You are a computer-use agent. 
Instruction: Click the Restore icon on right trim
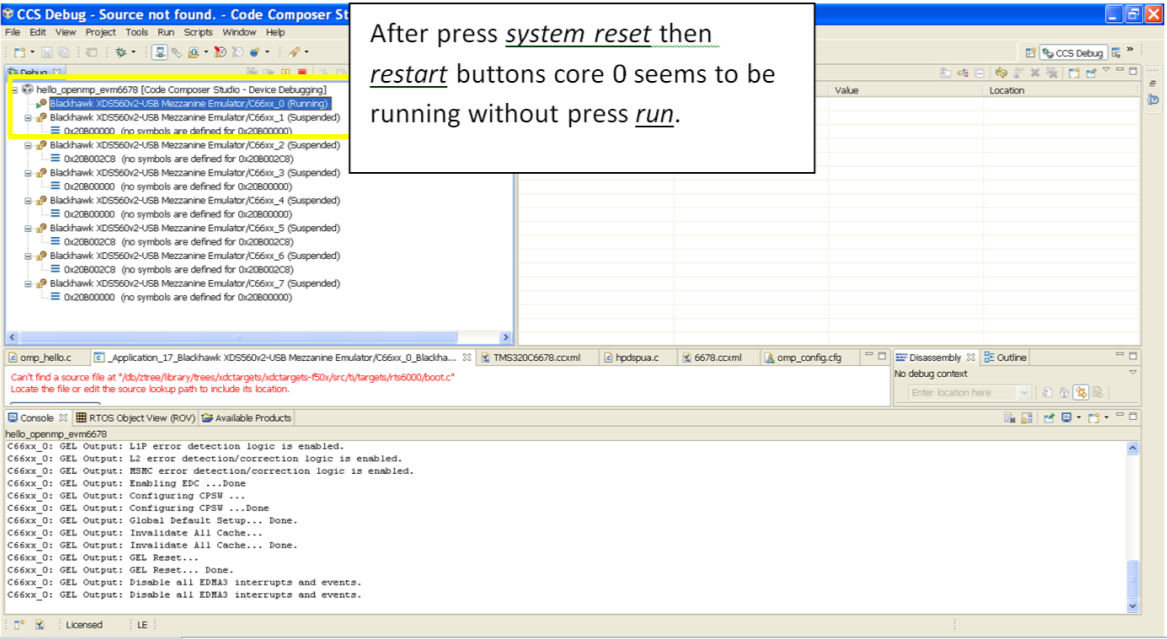1152,83
